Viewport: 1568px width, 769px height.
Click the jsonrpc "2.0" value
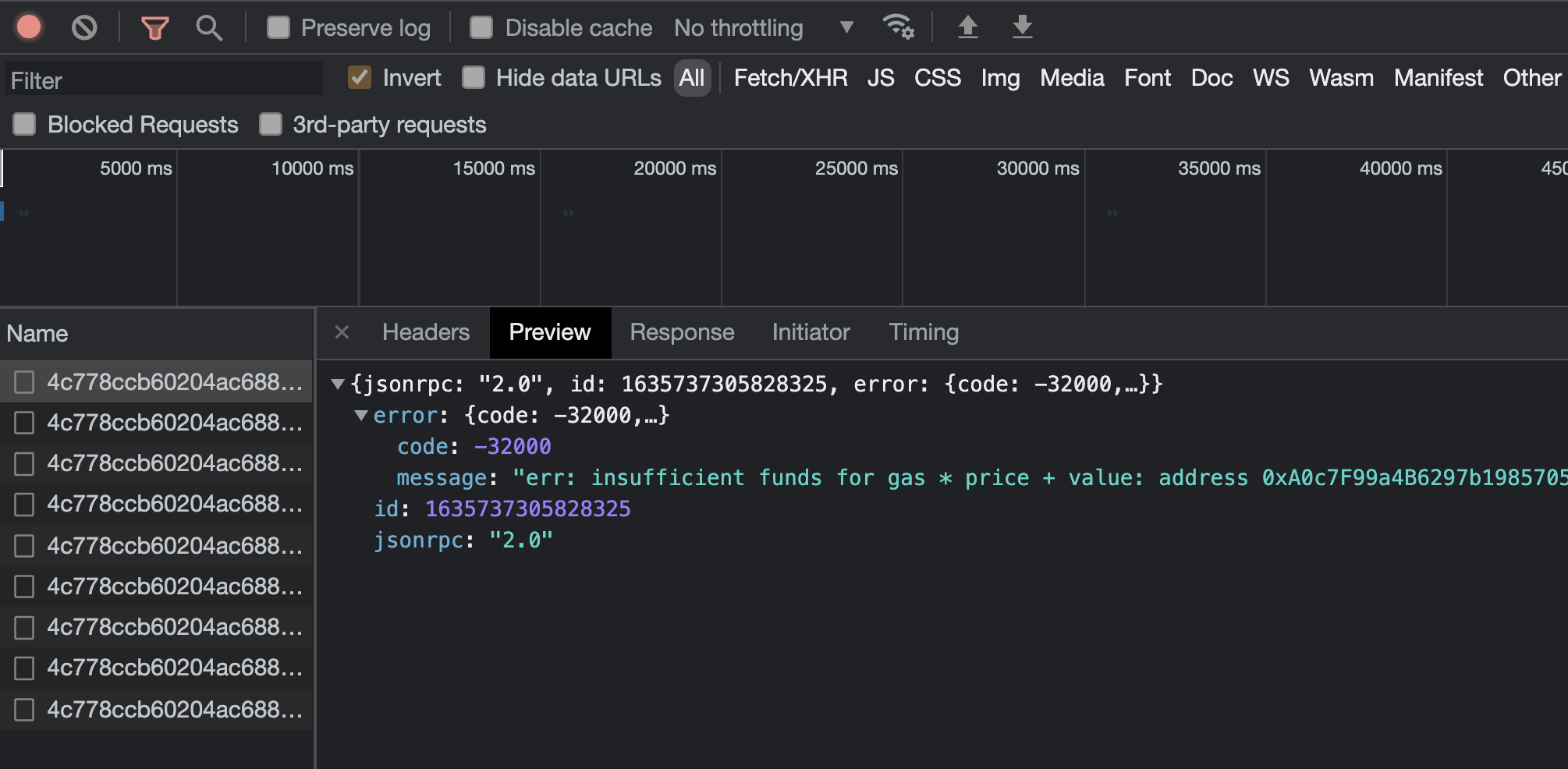click(x=521, y=540)
